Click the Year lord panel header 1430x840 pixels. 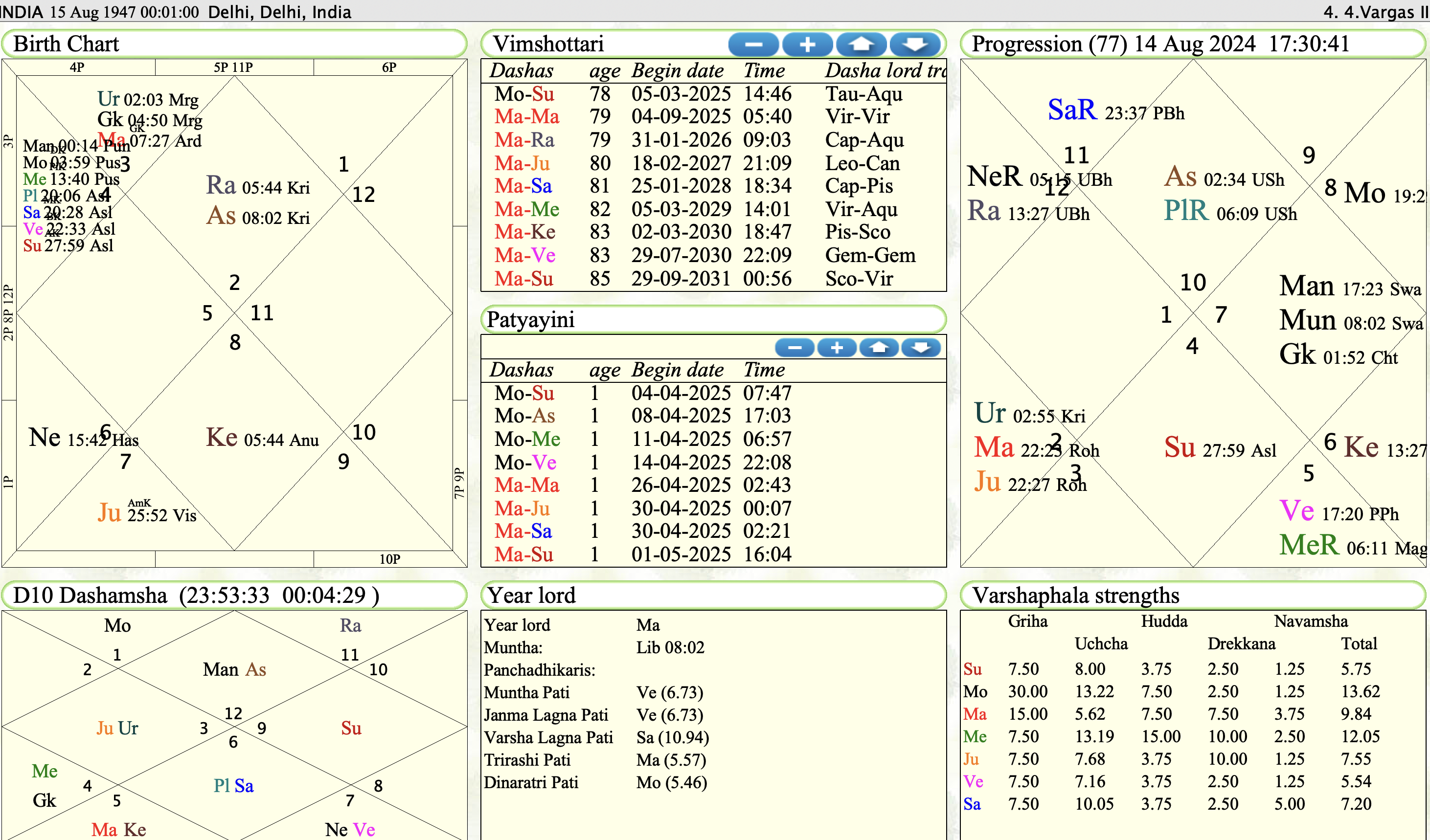click(531, 596)
